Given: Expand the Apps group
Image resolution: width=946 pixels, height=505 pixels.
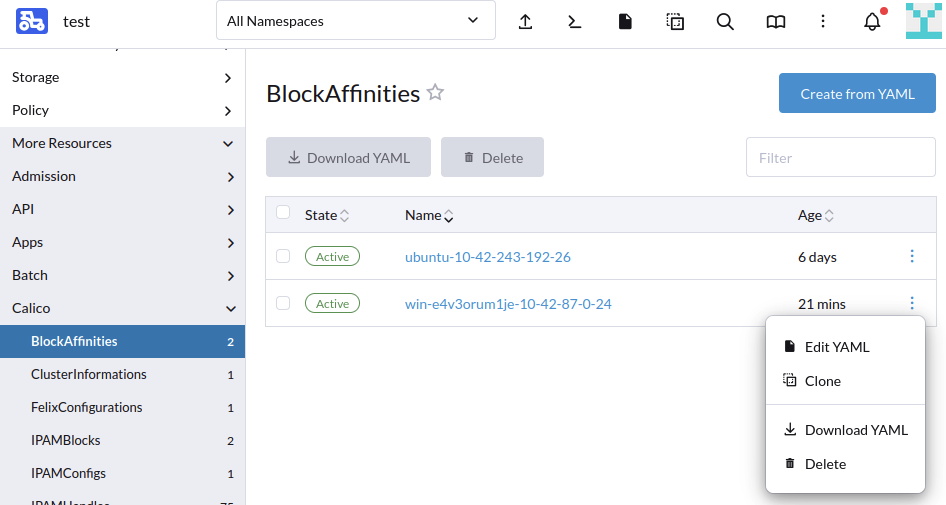Looking at the screenshot, I should click(122, 243).
